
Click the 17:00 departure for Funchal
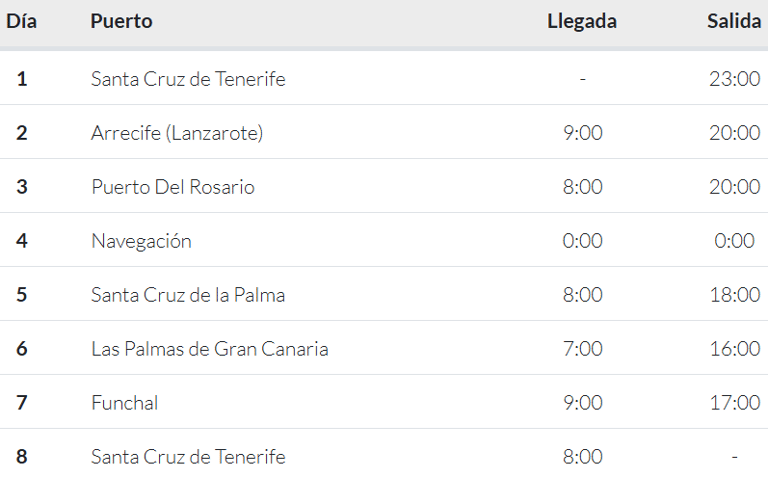coord(735,403)
